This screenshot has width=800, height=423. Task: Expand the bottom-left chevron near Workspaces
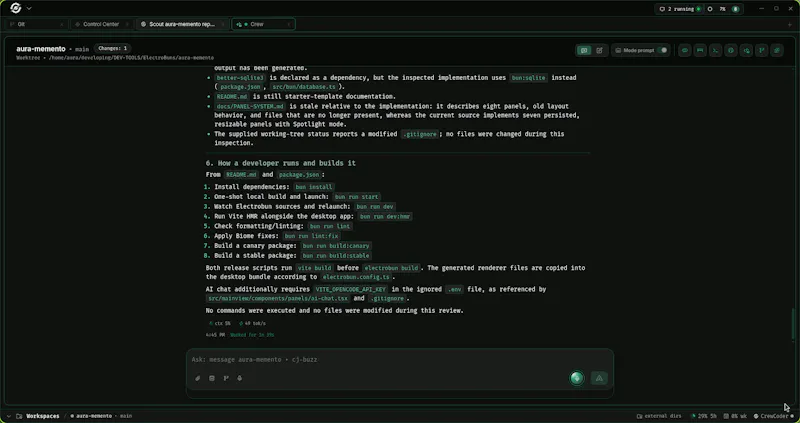(8, 416)
